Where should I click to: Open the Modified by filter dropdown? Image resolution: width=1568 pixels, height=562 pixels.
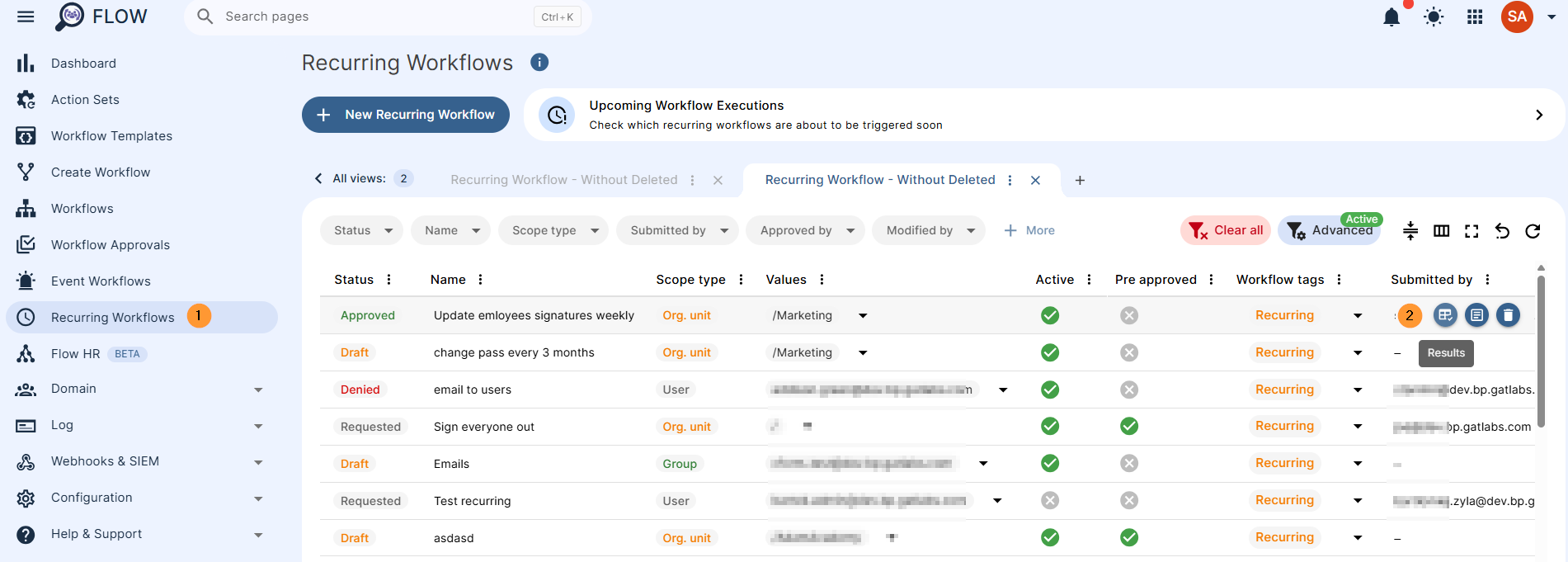[x=929, y=230]
